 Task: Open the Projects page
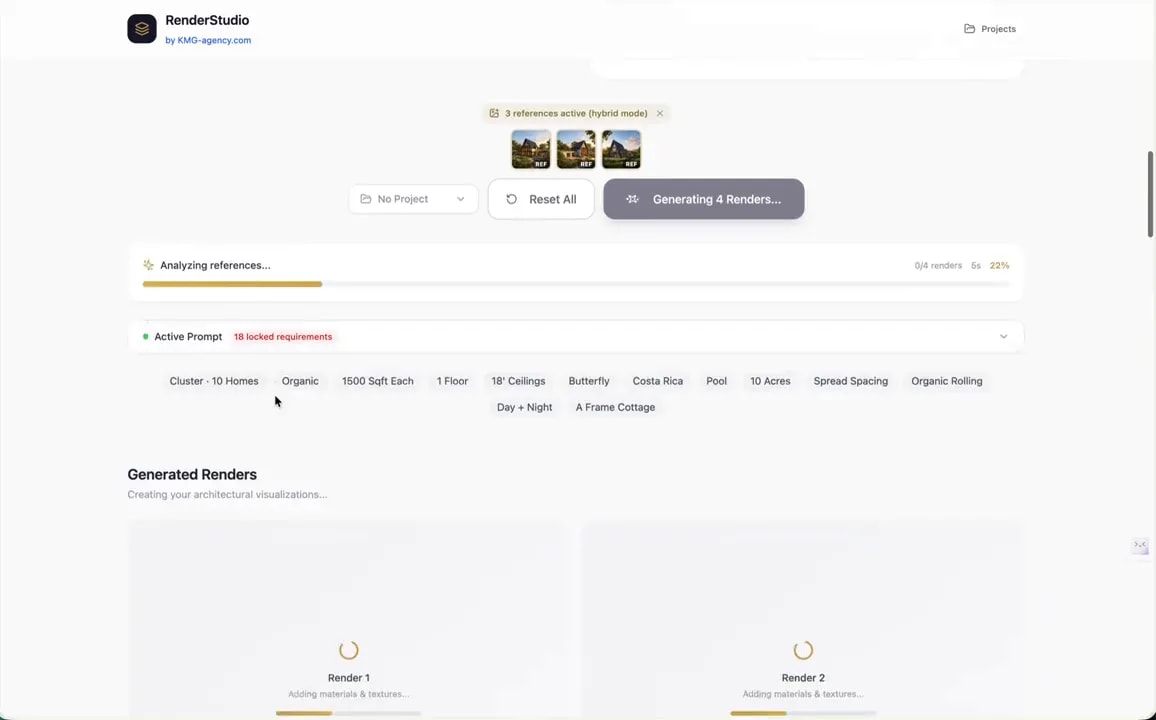[x=989, y=29]
